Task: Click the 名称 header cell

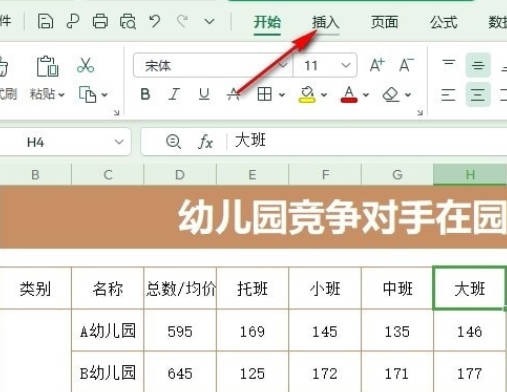Action: pos(108,288)
